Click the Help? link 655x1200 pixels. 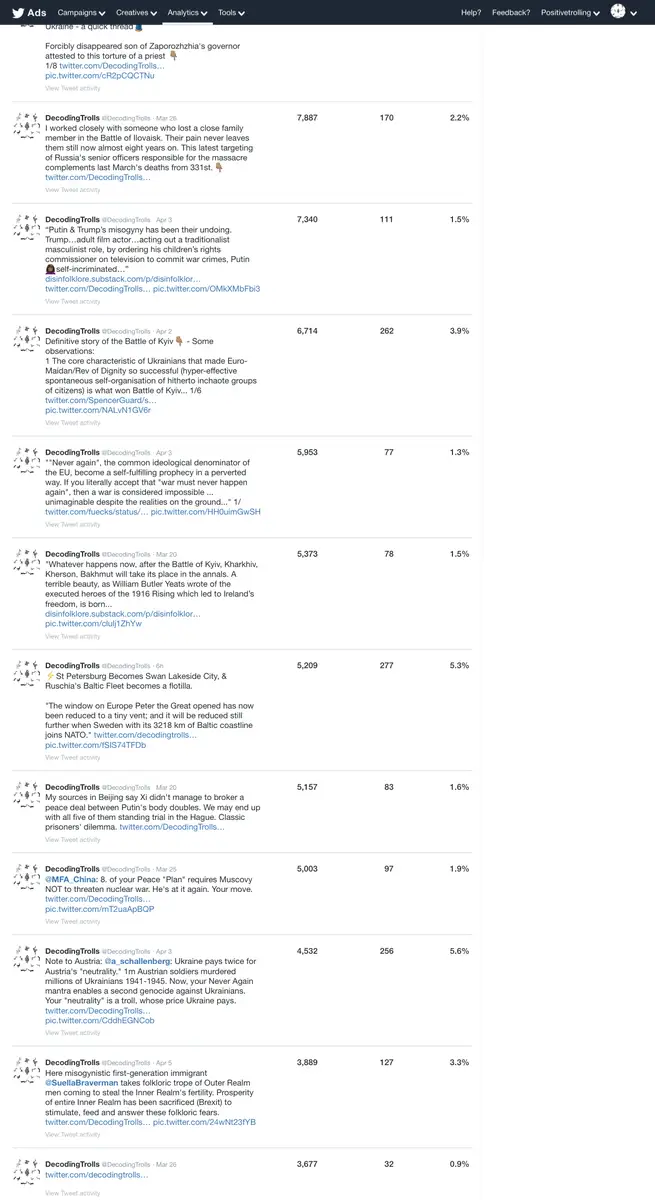(471, 13)
